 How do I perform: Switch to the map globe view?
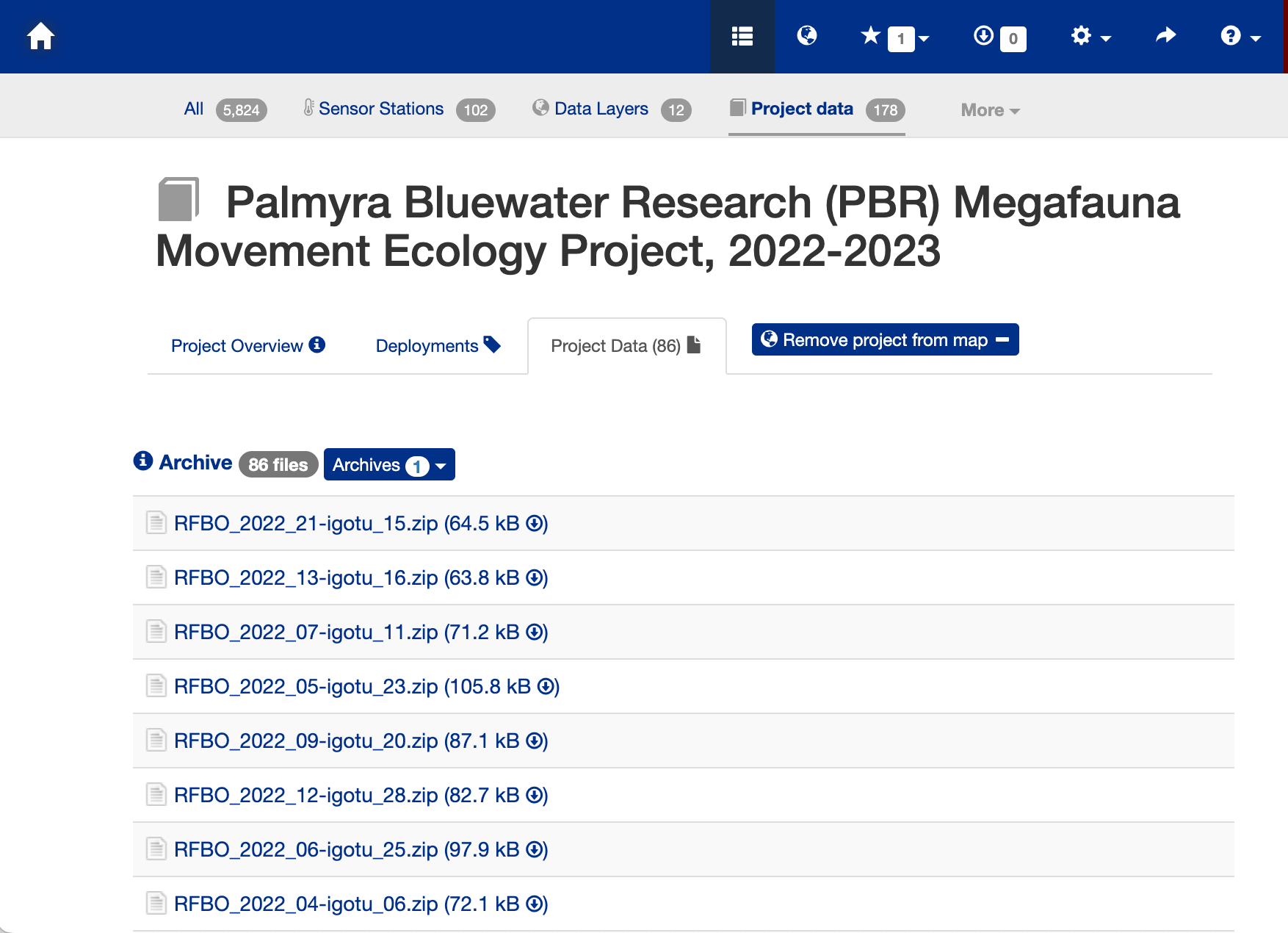(806, 37)
